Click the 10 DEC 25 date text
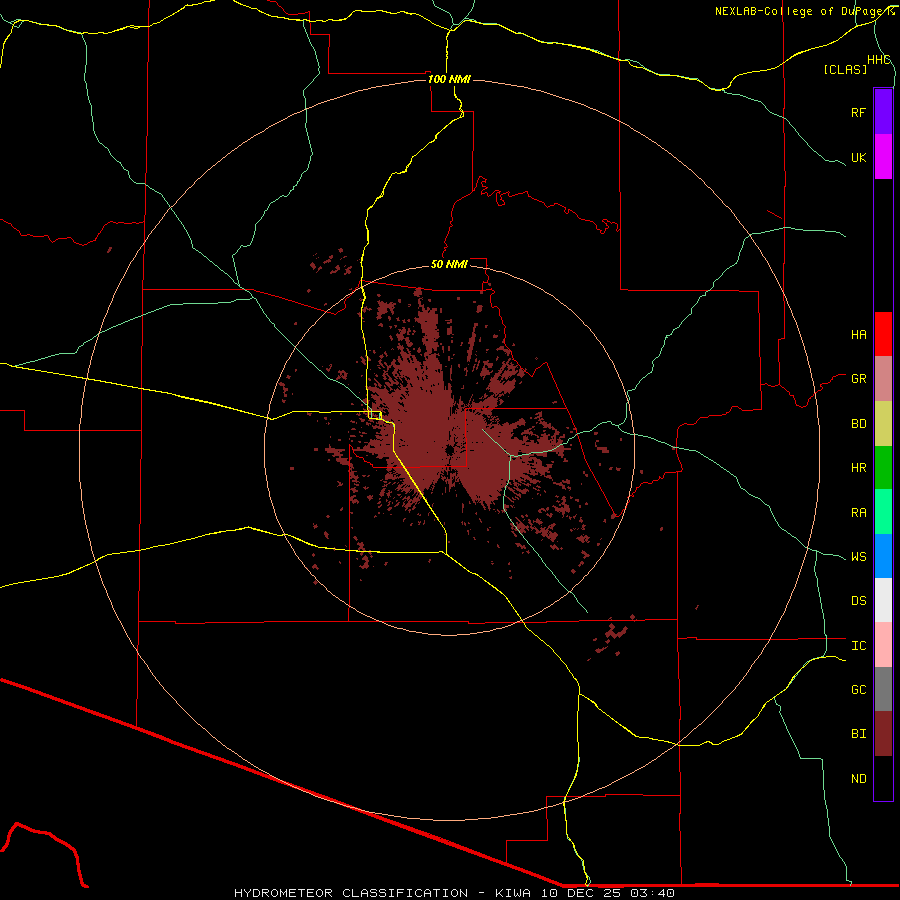The height and width of the screenshot is (900, 900). (x=581, y=893)
